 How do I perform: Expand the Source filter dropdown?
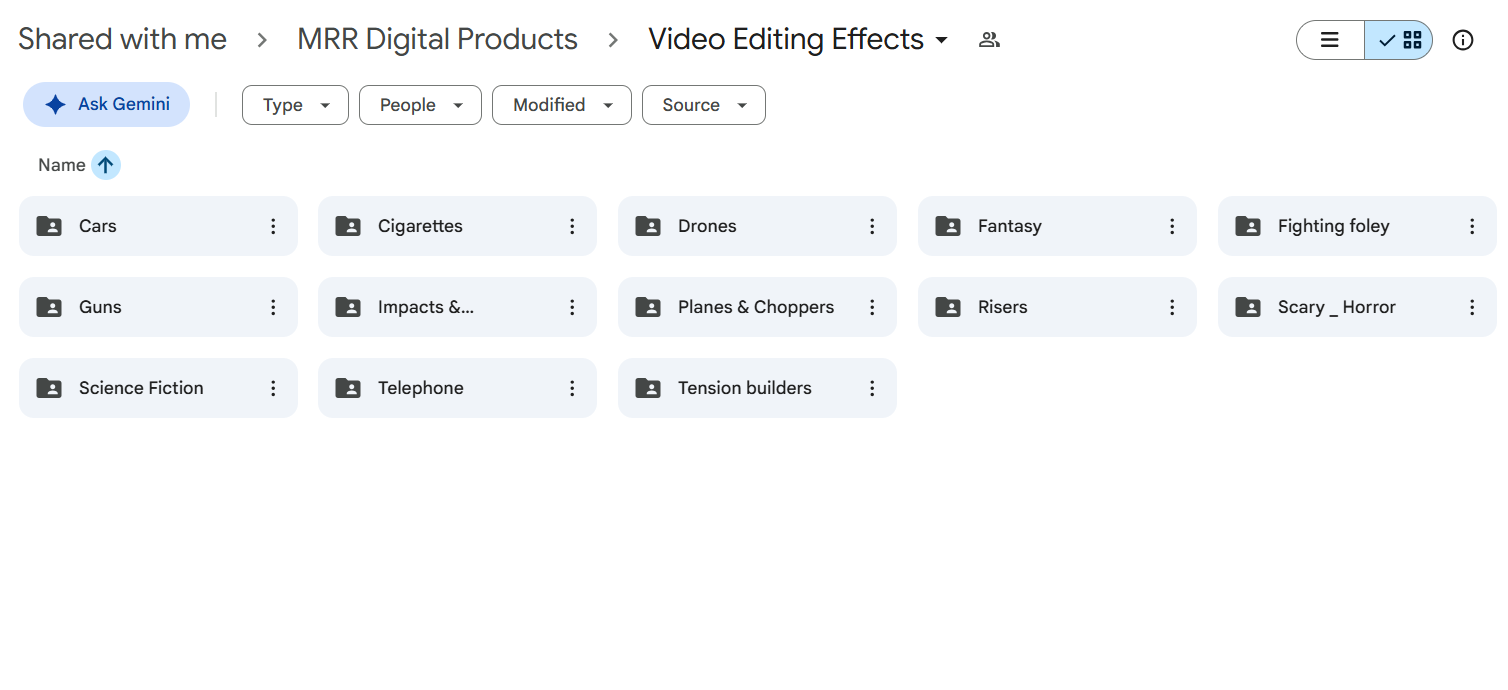[x=704, y=105]
